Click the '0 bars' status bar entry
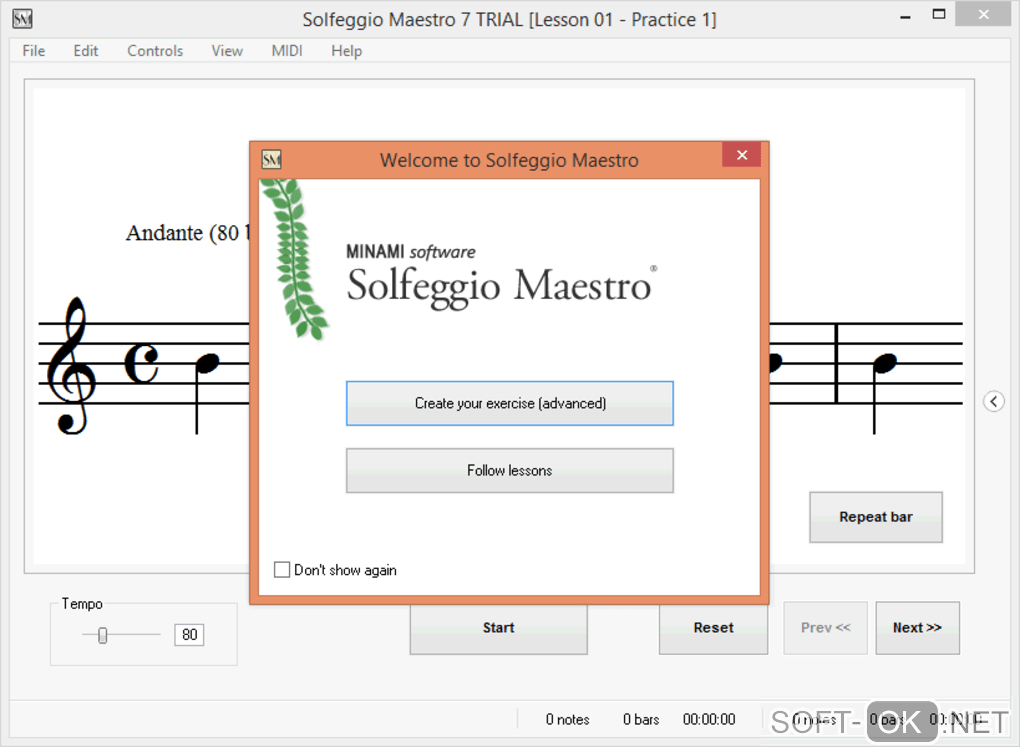Image resolution: width=1020 pixels, height=747 pixels. point(641,720)
